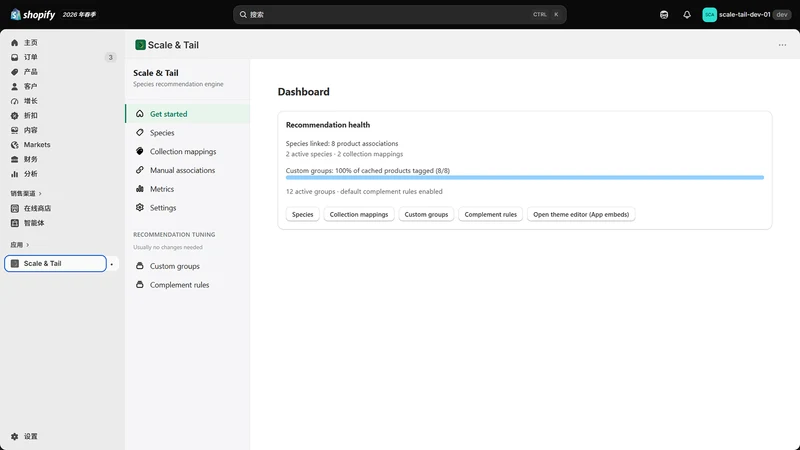
Task: Click the custom groups progress bar
Action: tap(524, 178)
